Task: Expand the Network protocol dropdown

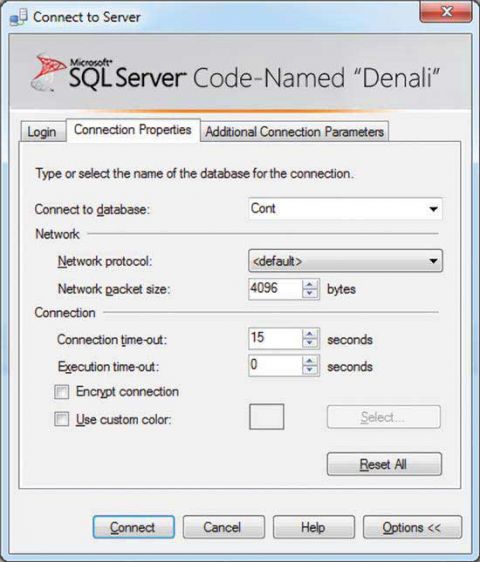Action: 345,261
